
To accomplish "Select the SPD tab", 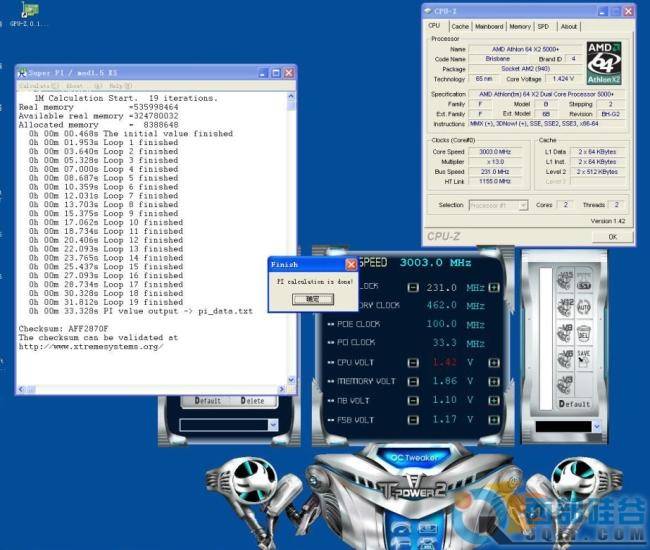I will click(x=543, y=27).
